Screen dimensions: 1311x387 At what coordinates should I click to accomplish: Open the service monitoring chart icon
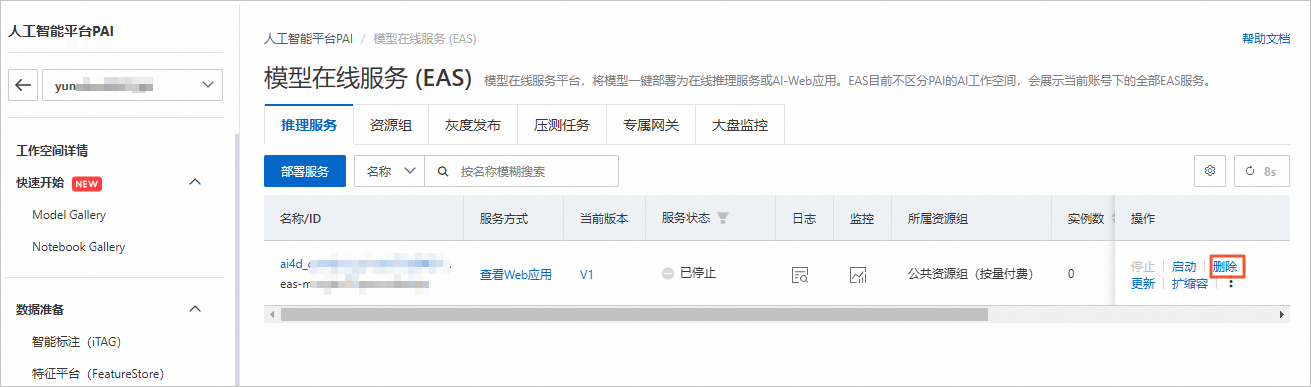[x=857, y=274]
